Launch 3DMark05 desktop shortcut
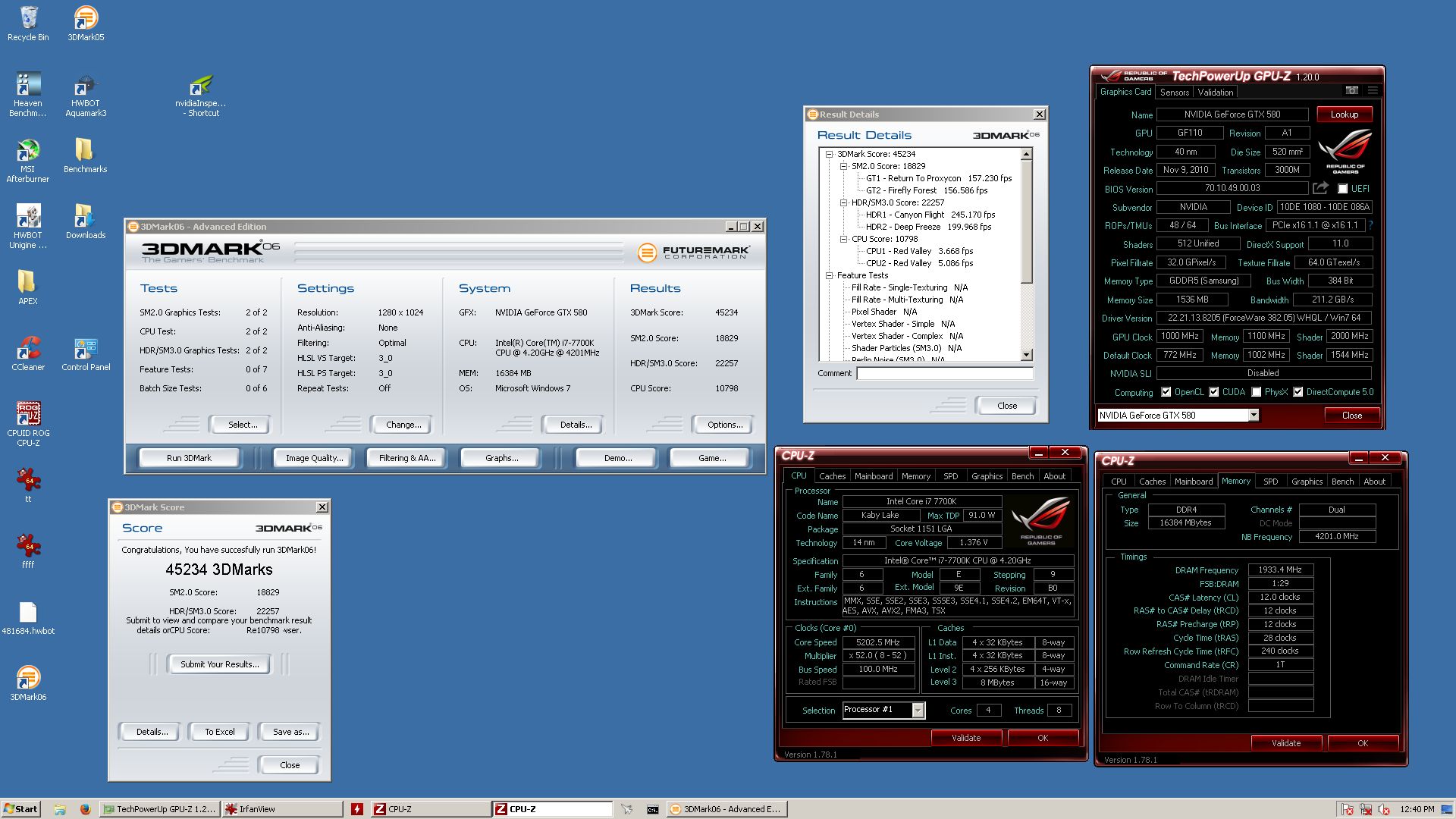Image resolution: width=1456 pixels, height=819 pixels. (86, 24)
